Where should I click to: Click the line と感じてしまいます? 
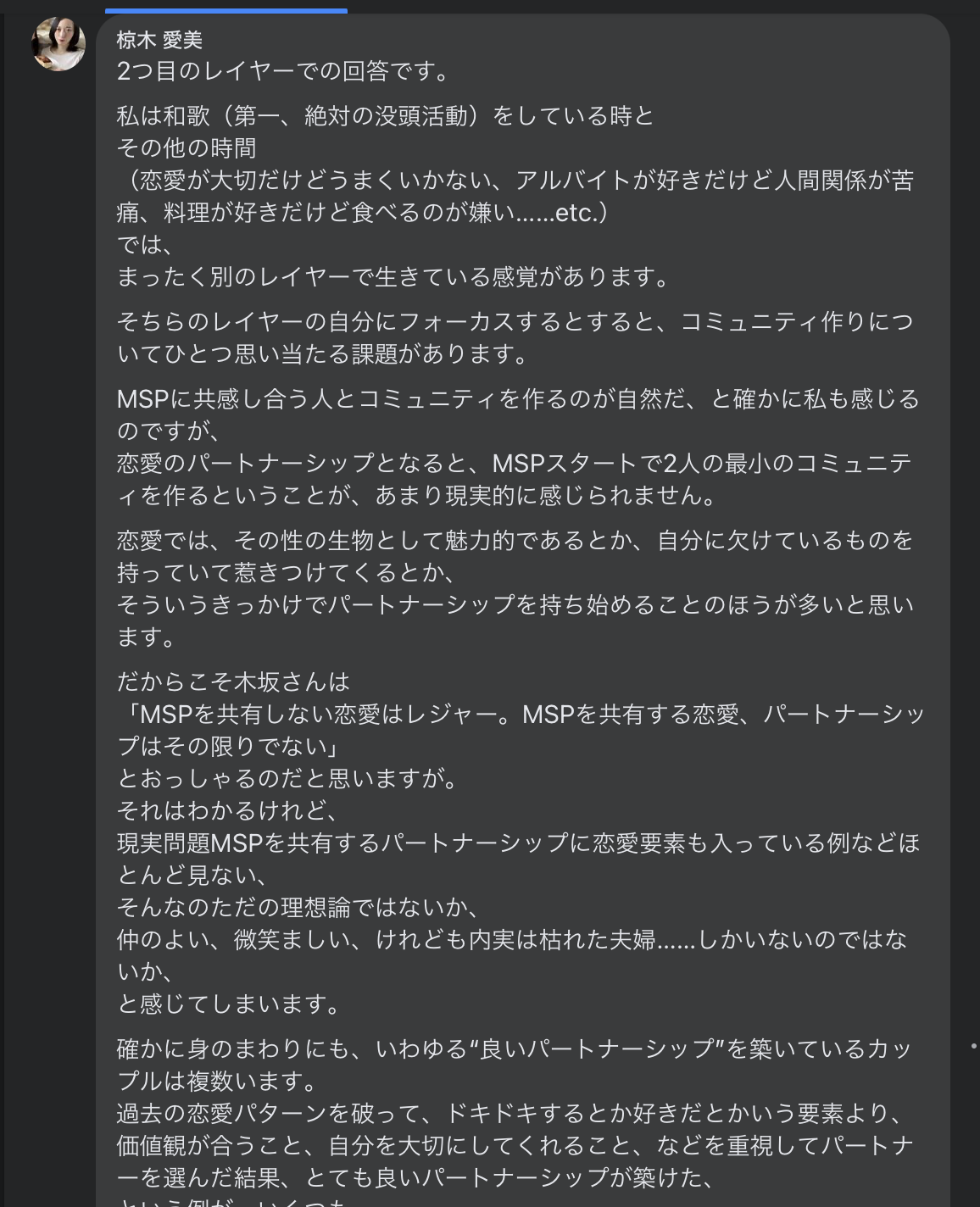click(x=229, y=1004)
